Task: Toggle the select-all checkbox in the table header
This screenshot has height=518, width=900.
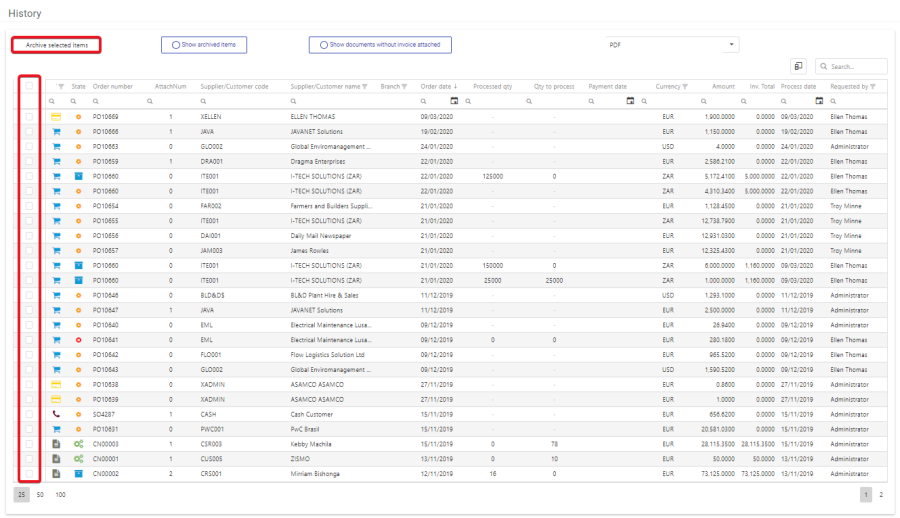Action: (29, 86)
